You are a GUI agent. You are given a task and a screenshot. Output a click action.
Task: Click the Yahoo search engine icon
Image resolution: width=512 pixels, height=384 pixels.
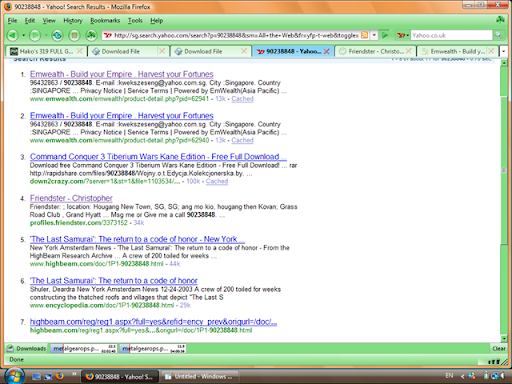pos(401,35)
